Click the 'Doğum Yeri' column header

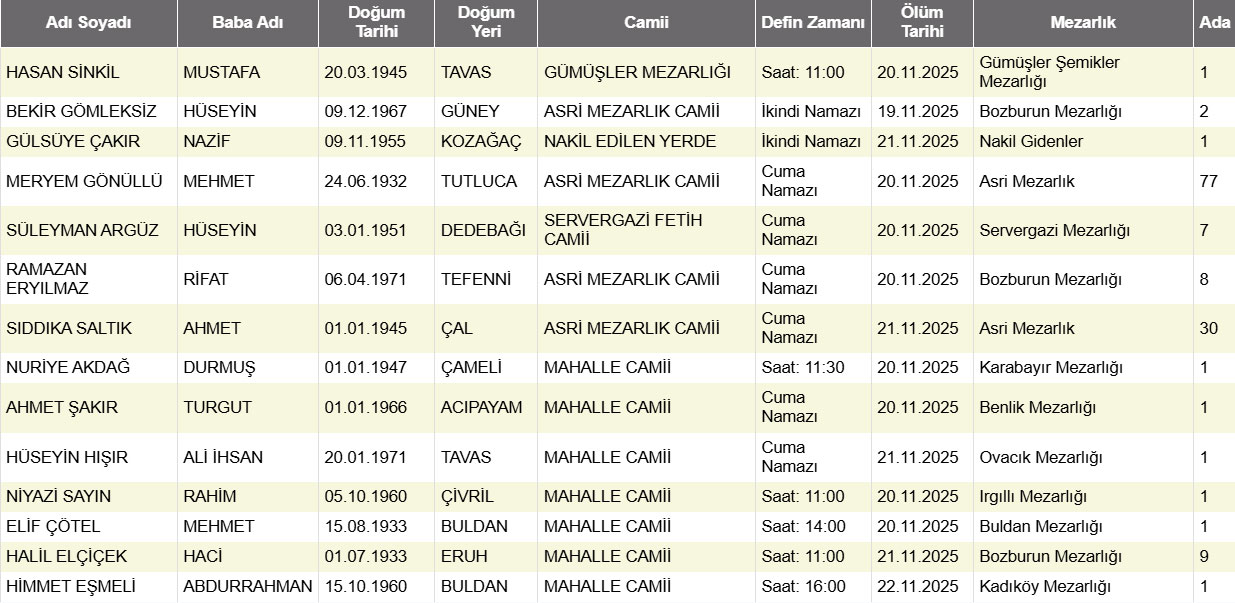[486, 22]
